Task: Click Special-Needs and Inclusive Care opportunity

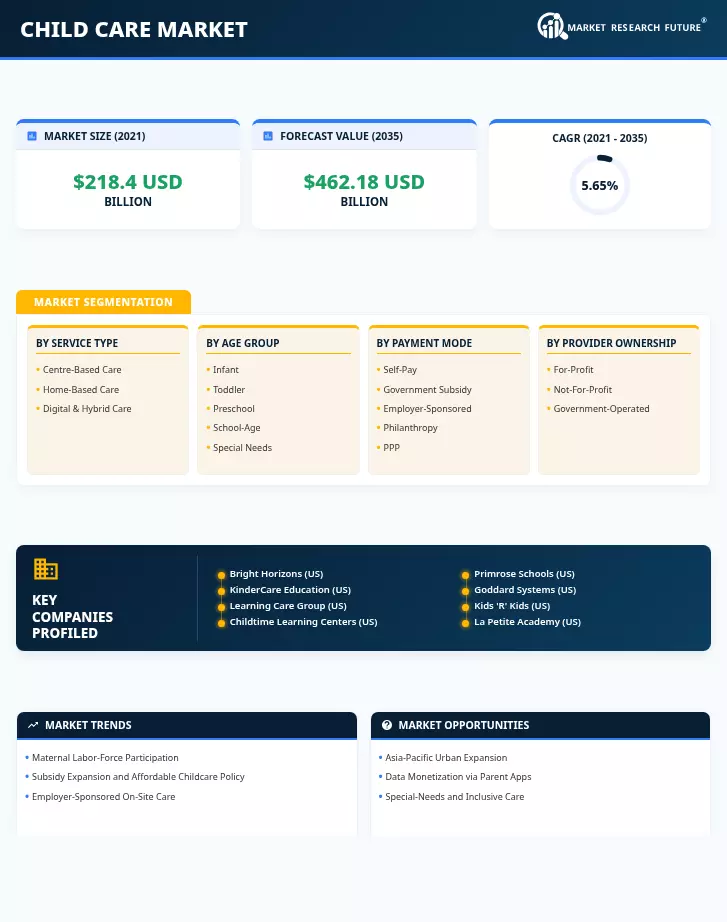Action: pyautogui.click(x=455, y=797)
